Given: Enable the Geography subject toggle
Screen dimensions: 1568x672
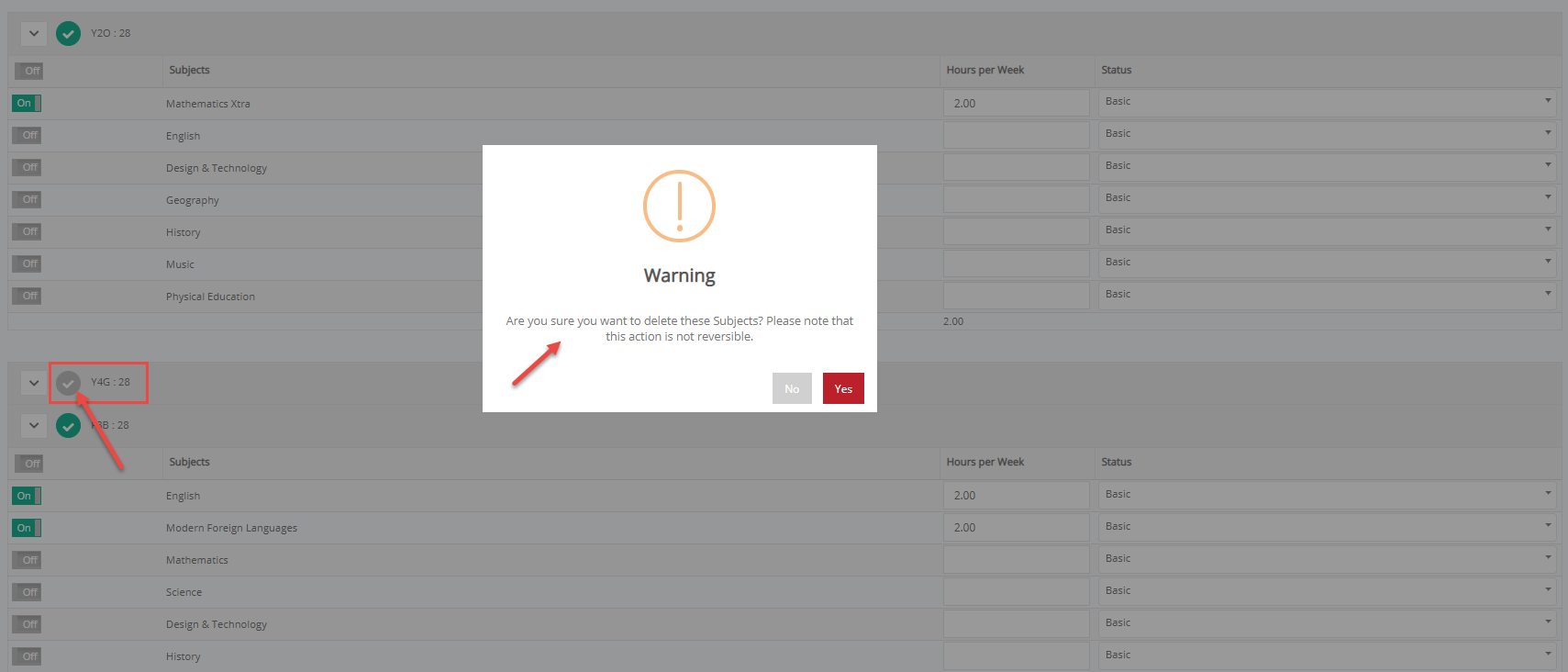Looking at the screenshot, I should [27, 199].
